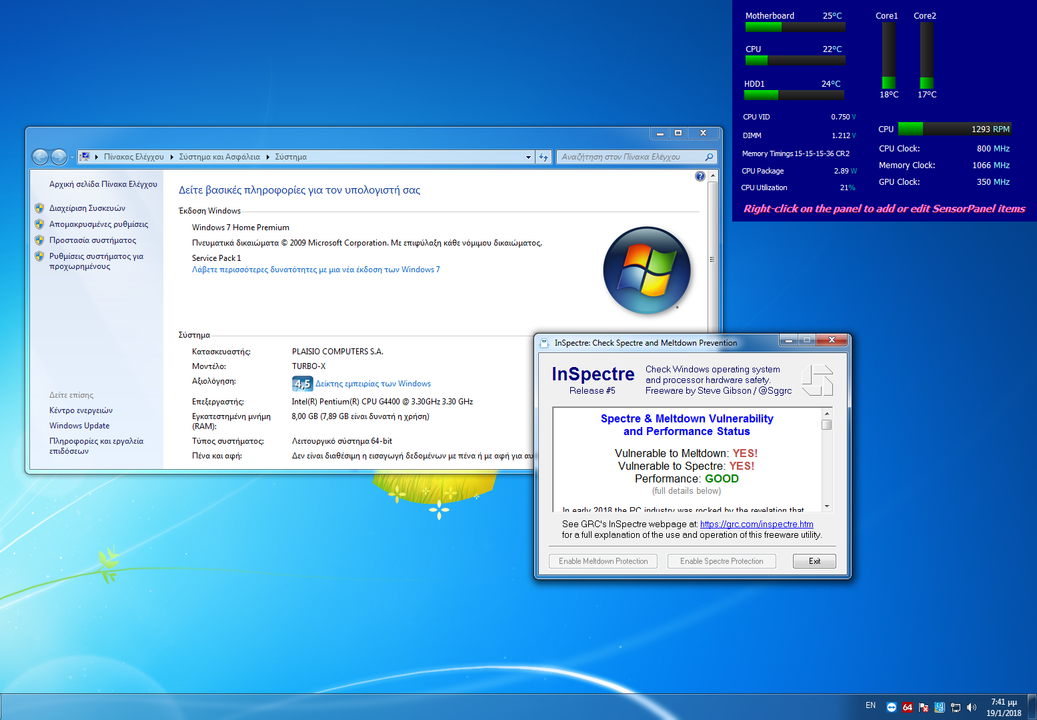Screen dimensions: 1037x720
Task: Click shield icon beside Διαχείριση Συσκευών
Action: coord(40,208)
